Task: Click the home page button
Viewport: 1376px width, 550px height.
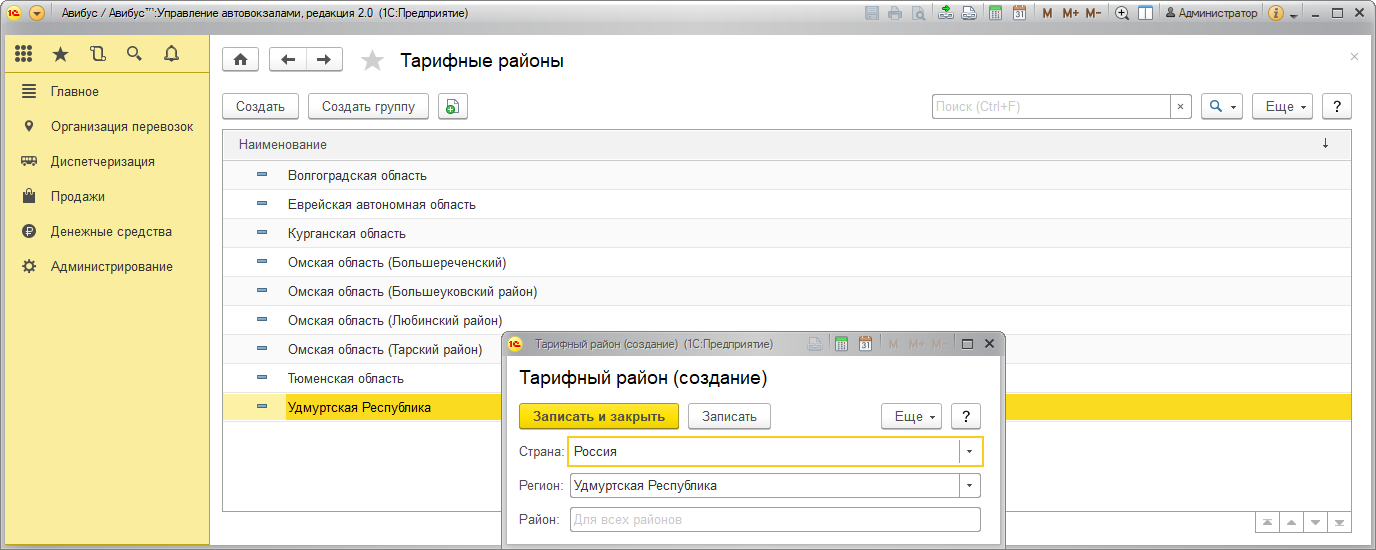Action: tap(240, 60)
